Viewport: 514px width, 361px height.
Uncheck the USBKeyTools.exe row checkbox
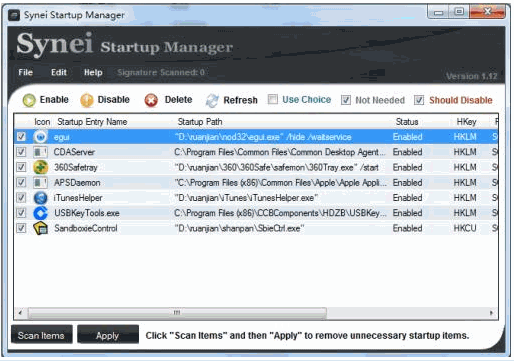(x=21, y=213)
